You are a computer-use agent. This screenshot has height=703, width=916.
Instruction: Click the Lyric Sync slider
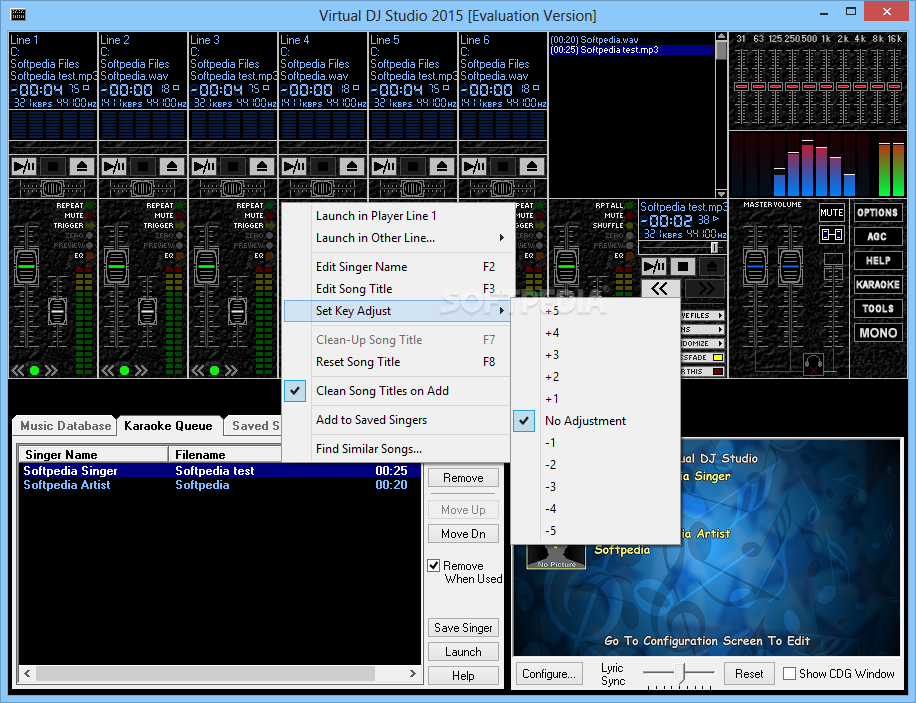click(679, 673)
